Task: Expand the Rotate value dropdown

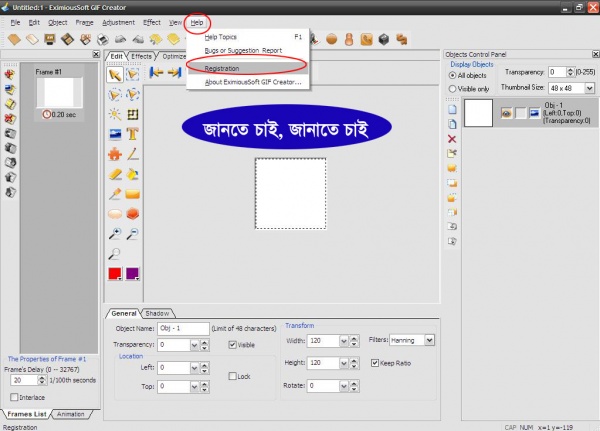Action: (x=344, y=386)
